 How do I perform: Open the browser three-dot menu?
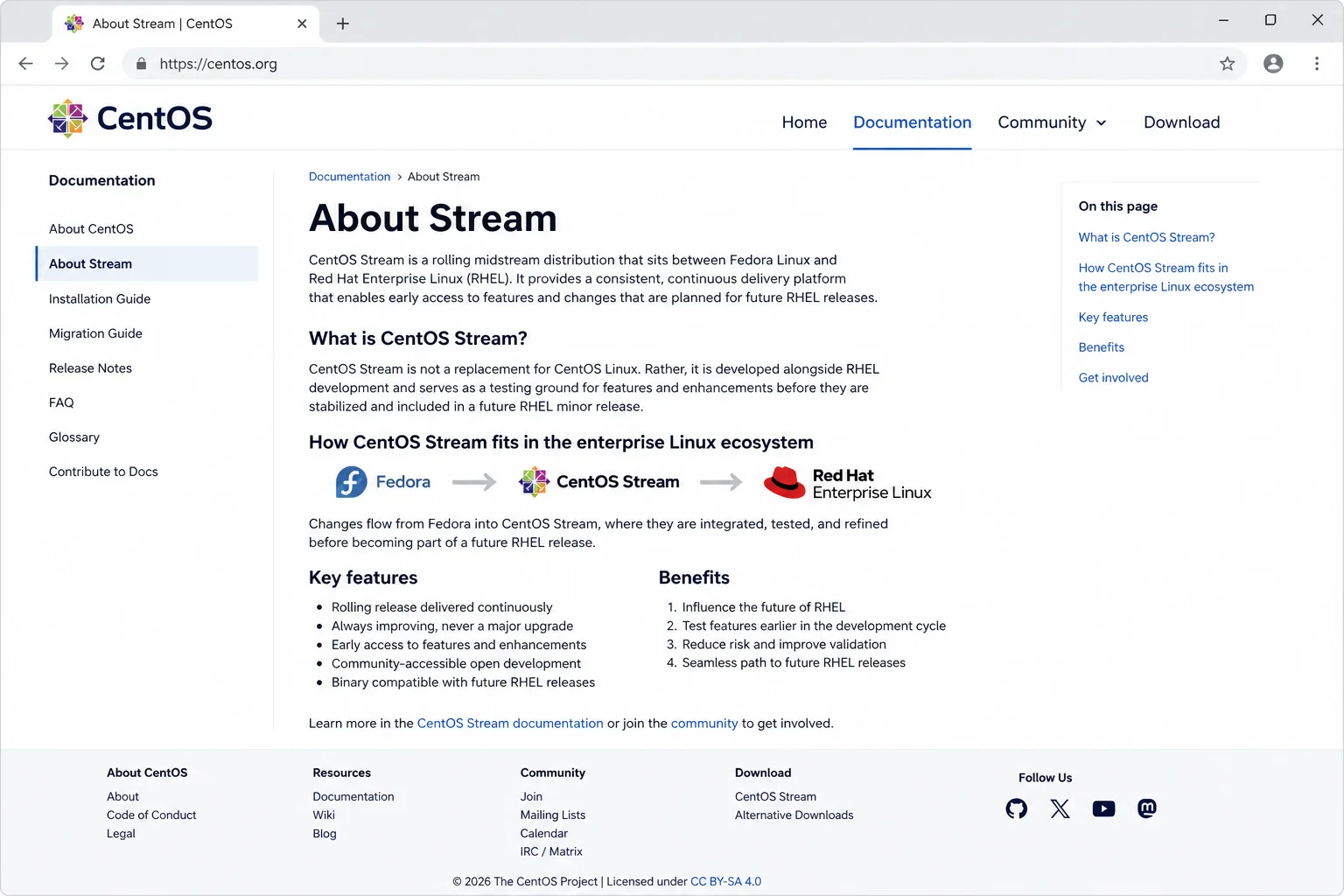[x=1316, y=63]
